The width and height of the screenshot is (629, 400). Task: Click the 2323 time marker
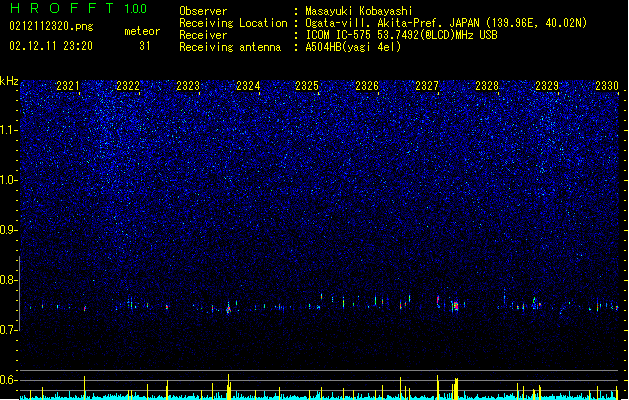[188, 85]
